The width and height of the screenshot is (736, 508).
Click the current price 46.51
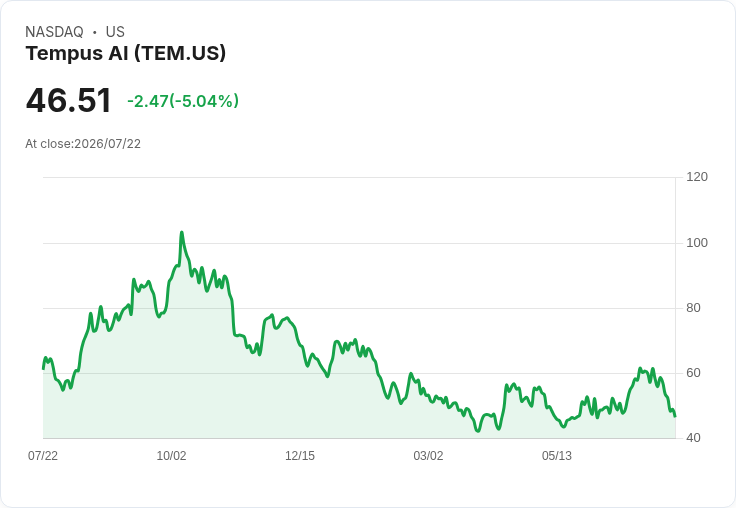pos(69,100)
